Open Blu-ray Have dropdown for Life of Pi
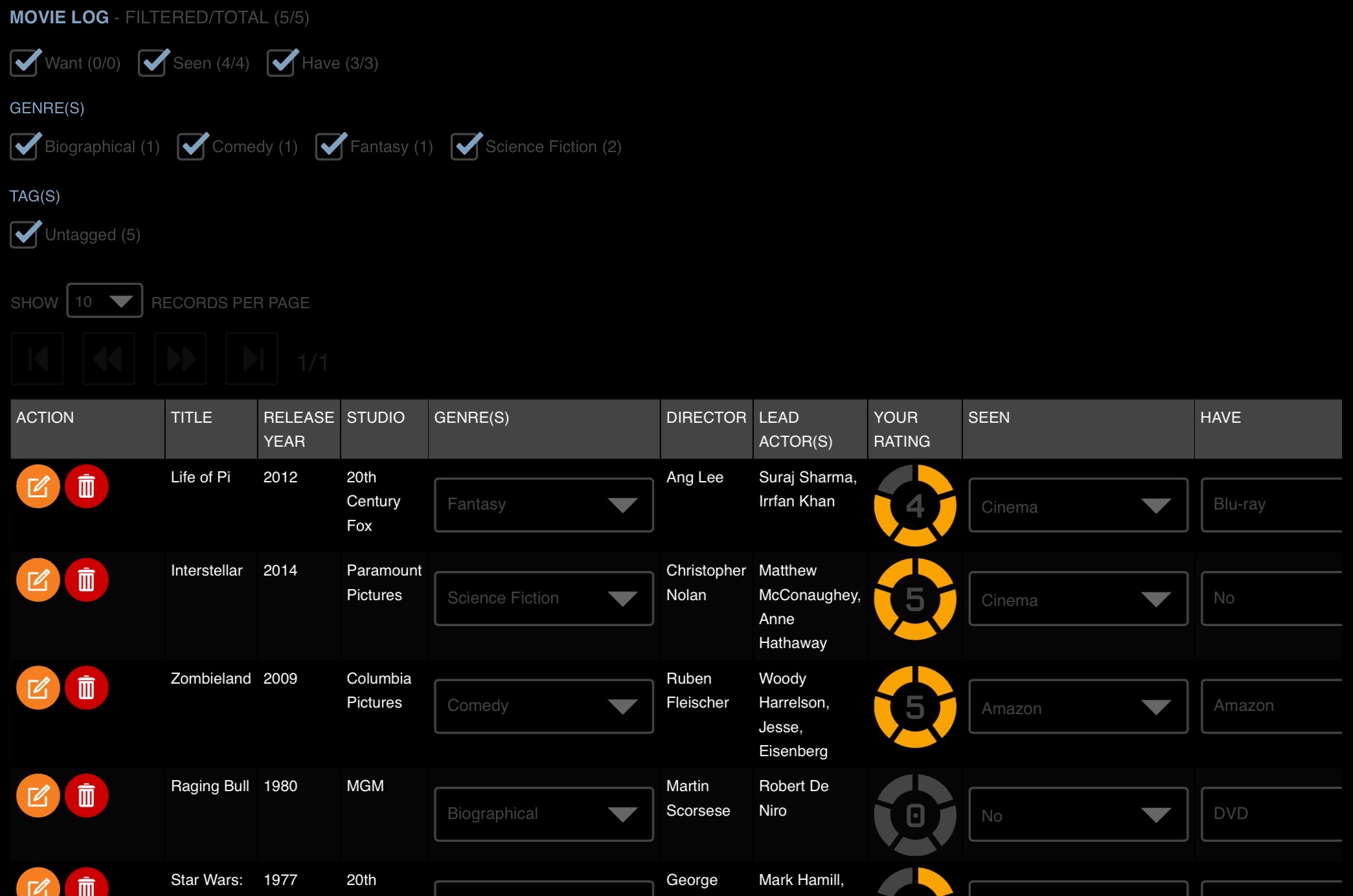Screen dimensions: 1353x896 tap(1272, 505)
